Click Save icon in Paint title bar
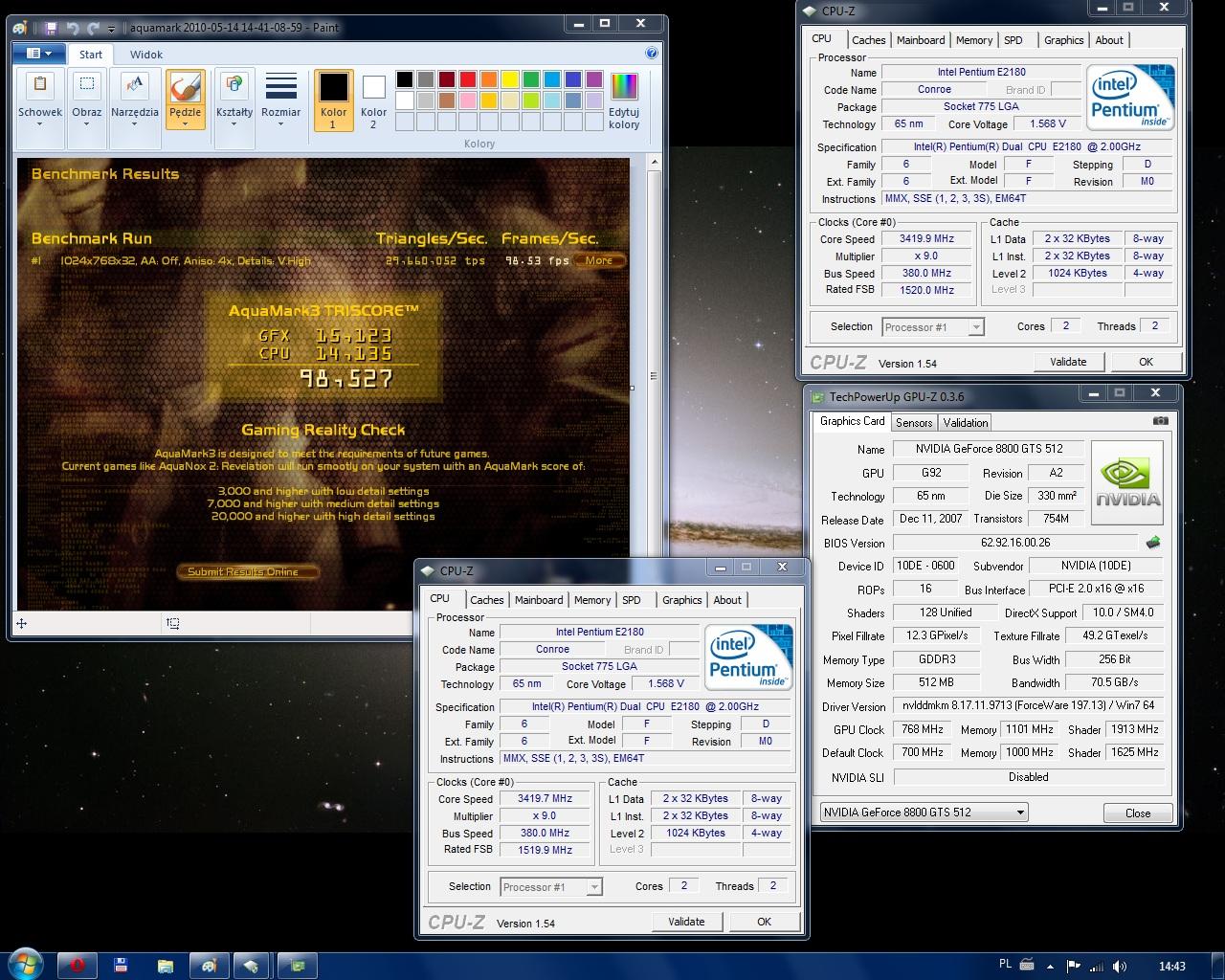Viewport: 1225px width, 980px height. [52, 28]
